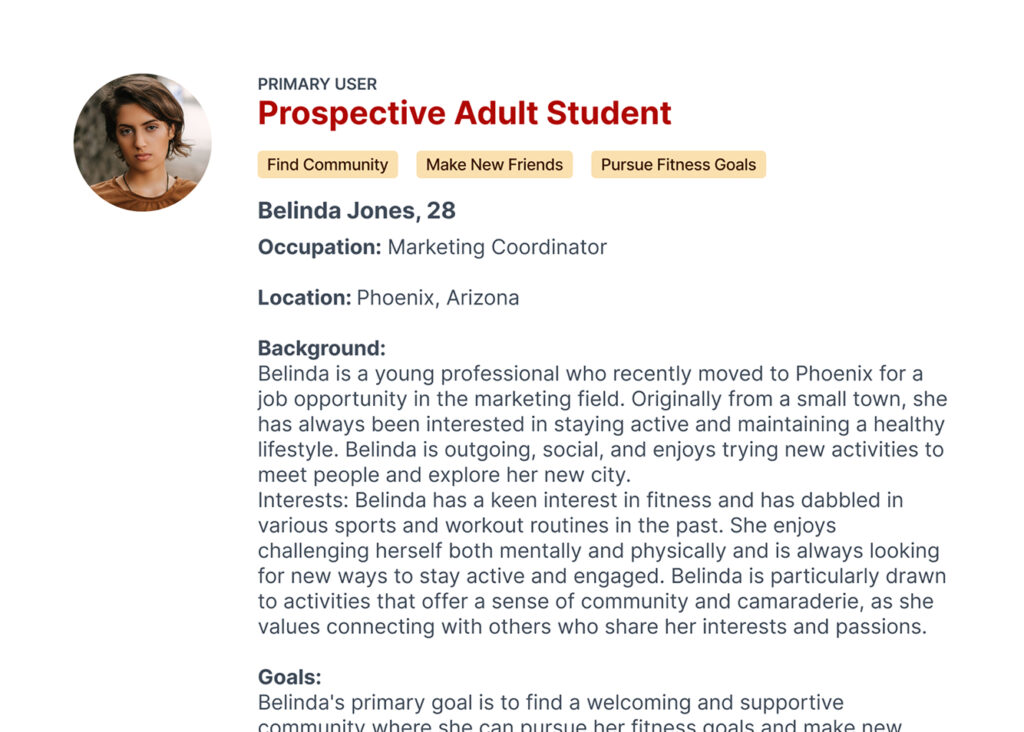Click the line starting "lifestyle. Belinda is outgoing"

[x=600, y=450]
